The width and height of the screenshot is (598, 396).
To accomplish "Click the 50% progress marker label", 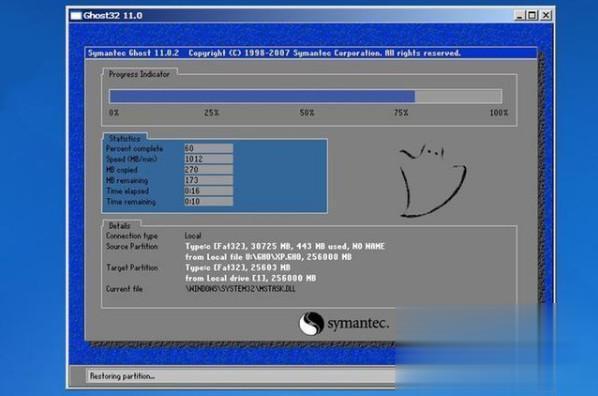I will [307, 113].
